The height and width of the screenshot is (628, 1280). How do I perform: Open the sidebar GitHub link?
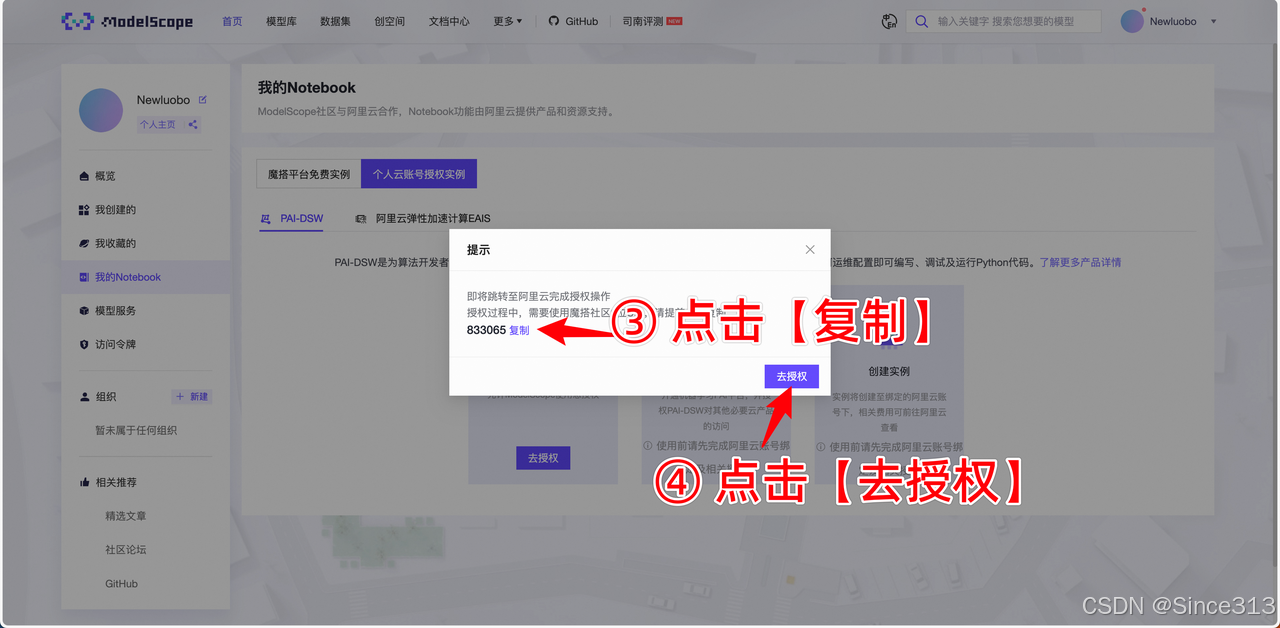pos(121,583)
